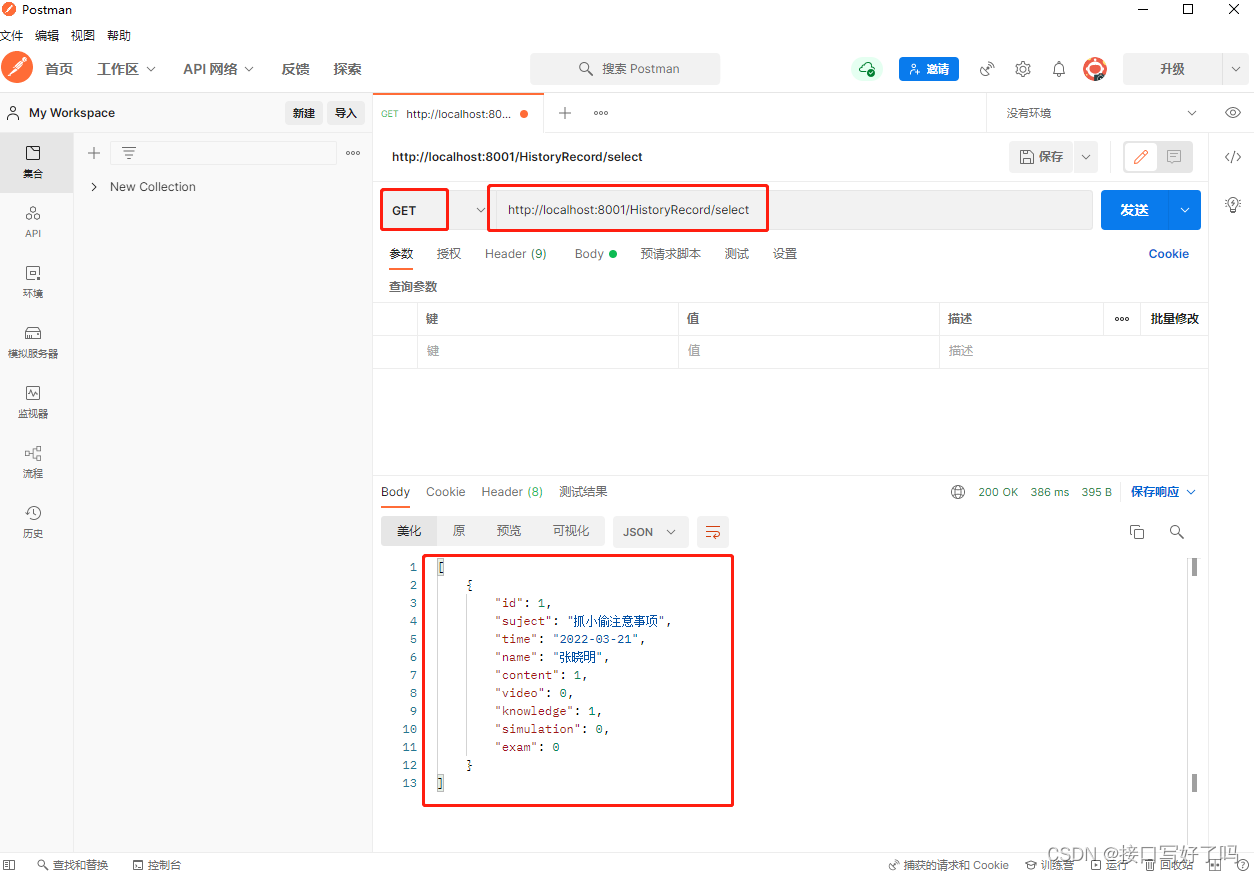Expand the New Collection tree item
1254x873 pixels.
94,187
